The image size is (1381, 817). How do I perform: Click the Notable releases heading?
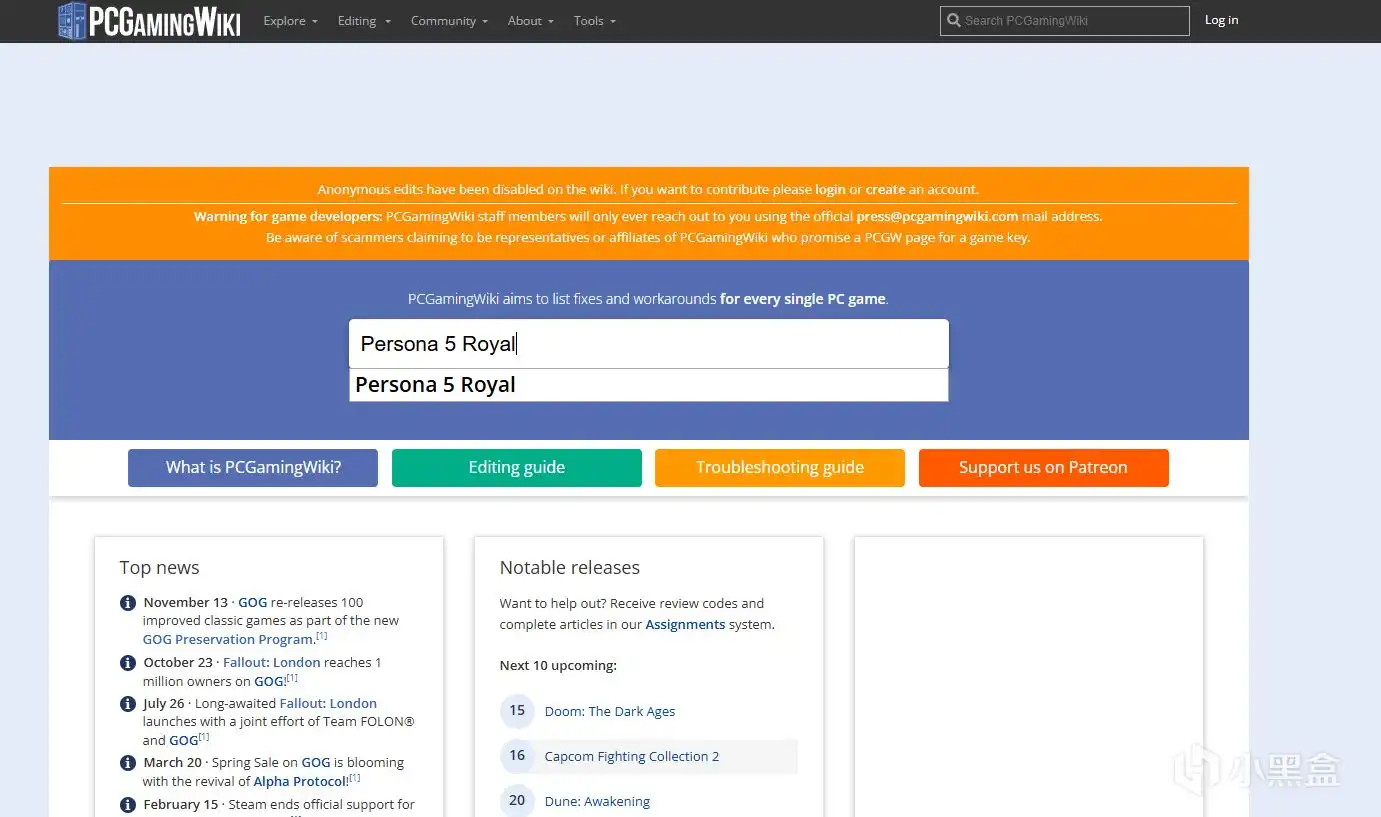pyautogui.click(x=570, y=568)
